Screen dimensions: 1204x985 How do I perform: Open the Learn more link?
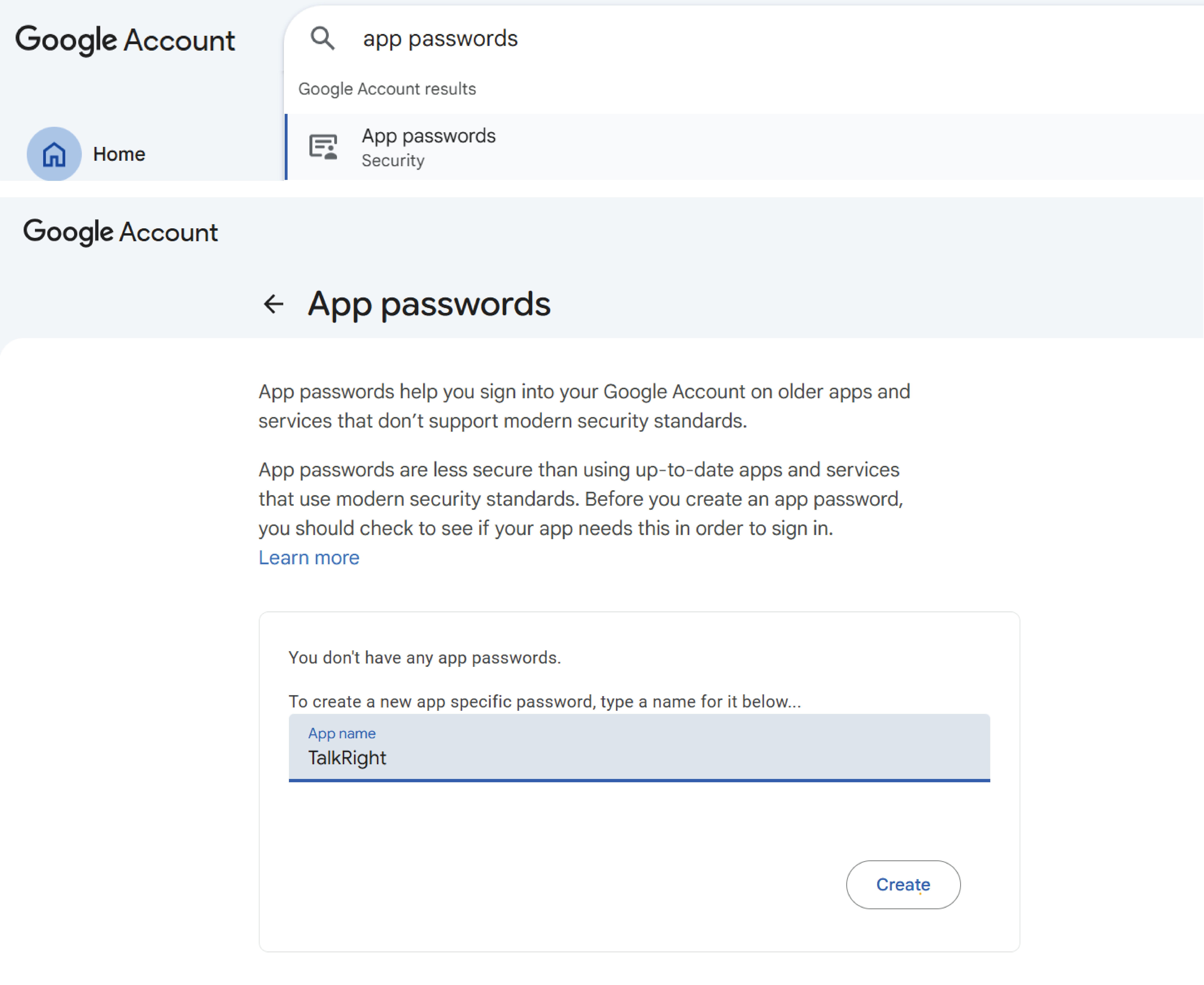point(309,558)
